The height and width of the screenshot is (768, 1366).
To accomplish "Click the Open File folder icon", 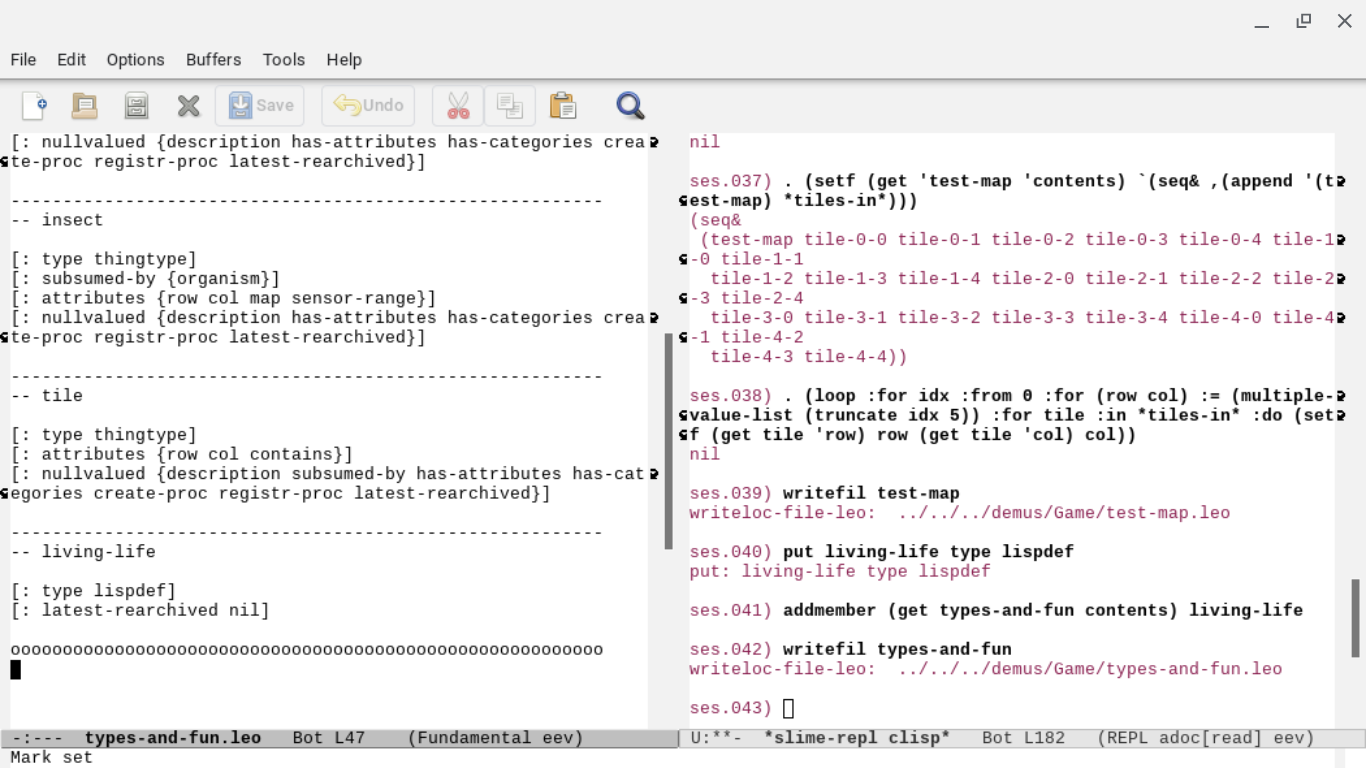I will pos(85,105).
